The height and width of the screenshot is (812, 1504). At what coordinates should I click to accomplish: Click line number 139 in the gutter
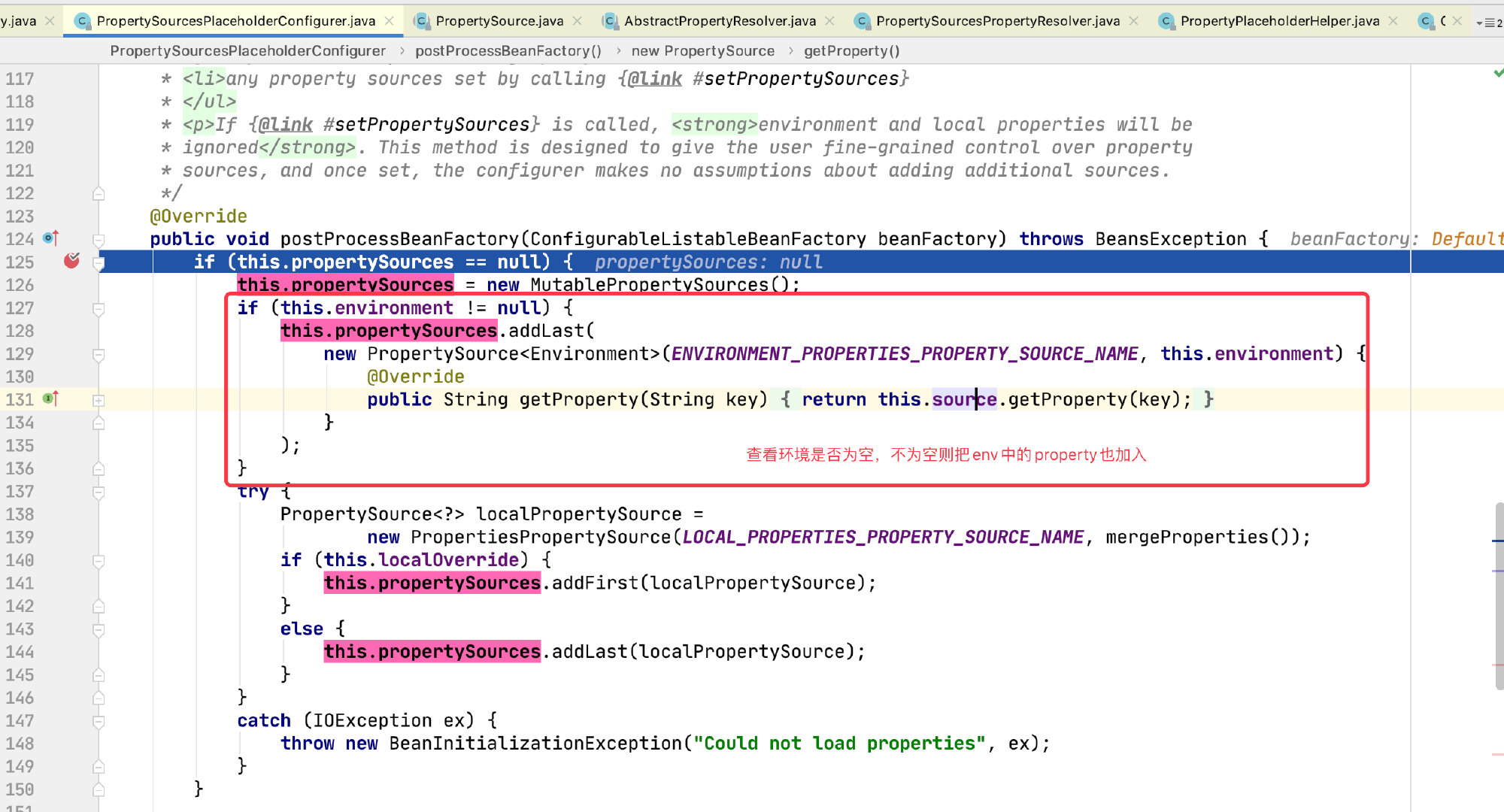coord(20,537)
